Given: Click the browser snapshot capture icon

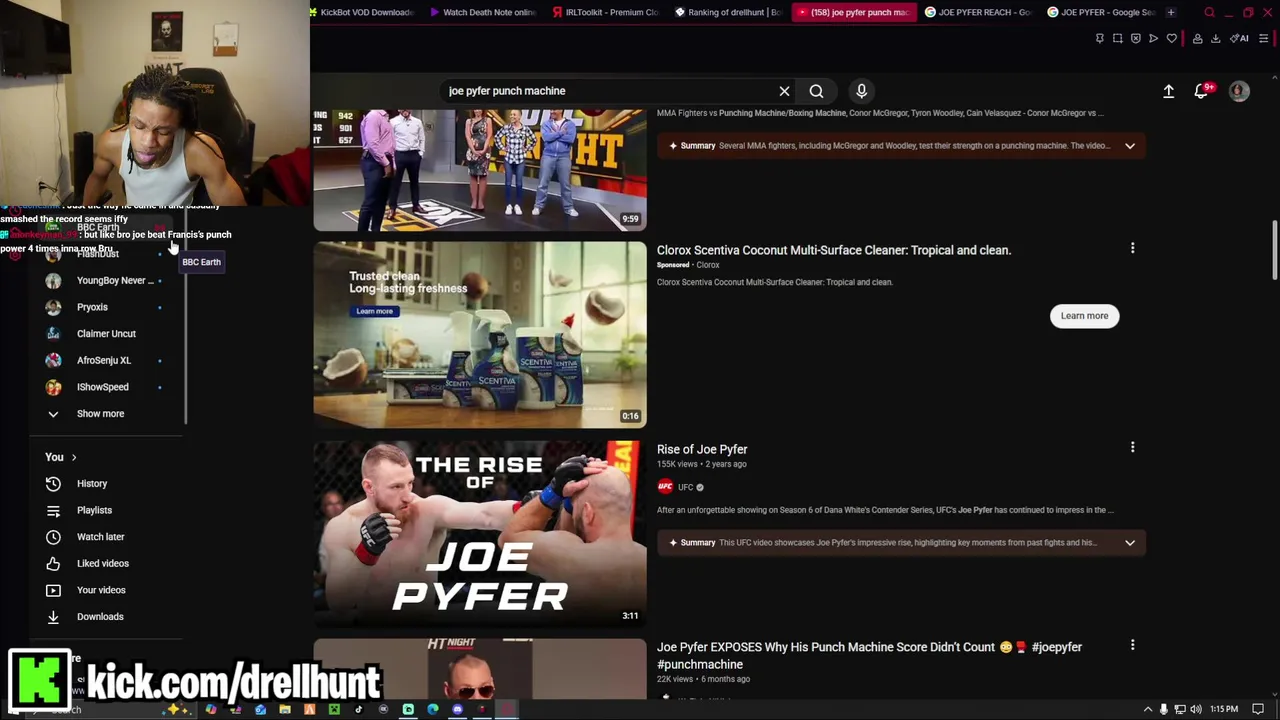Looking at the screenshot, I should 1118,38.
